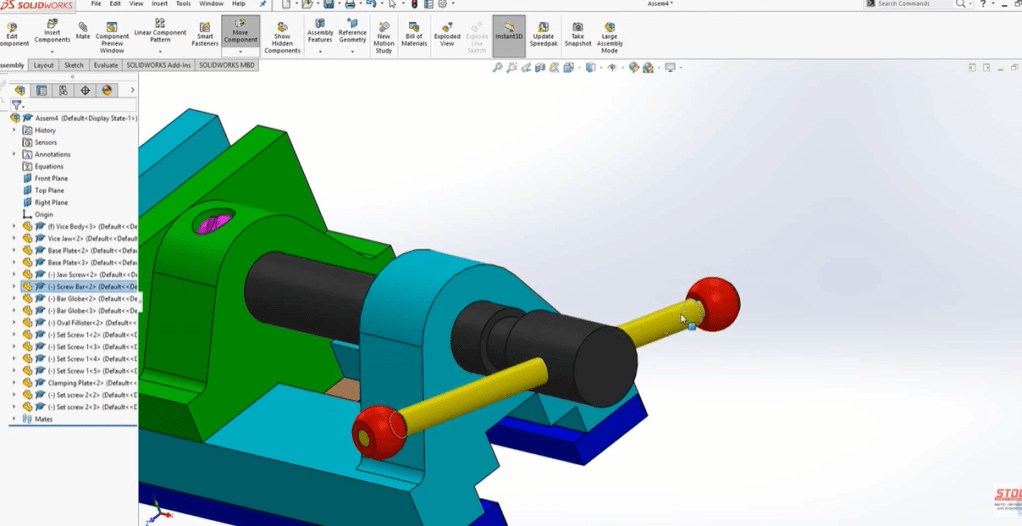Start a New Motion Study

click(384, 36)
